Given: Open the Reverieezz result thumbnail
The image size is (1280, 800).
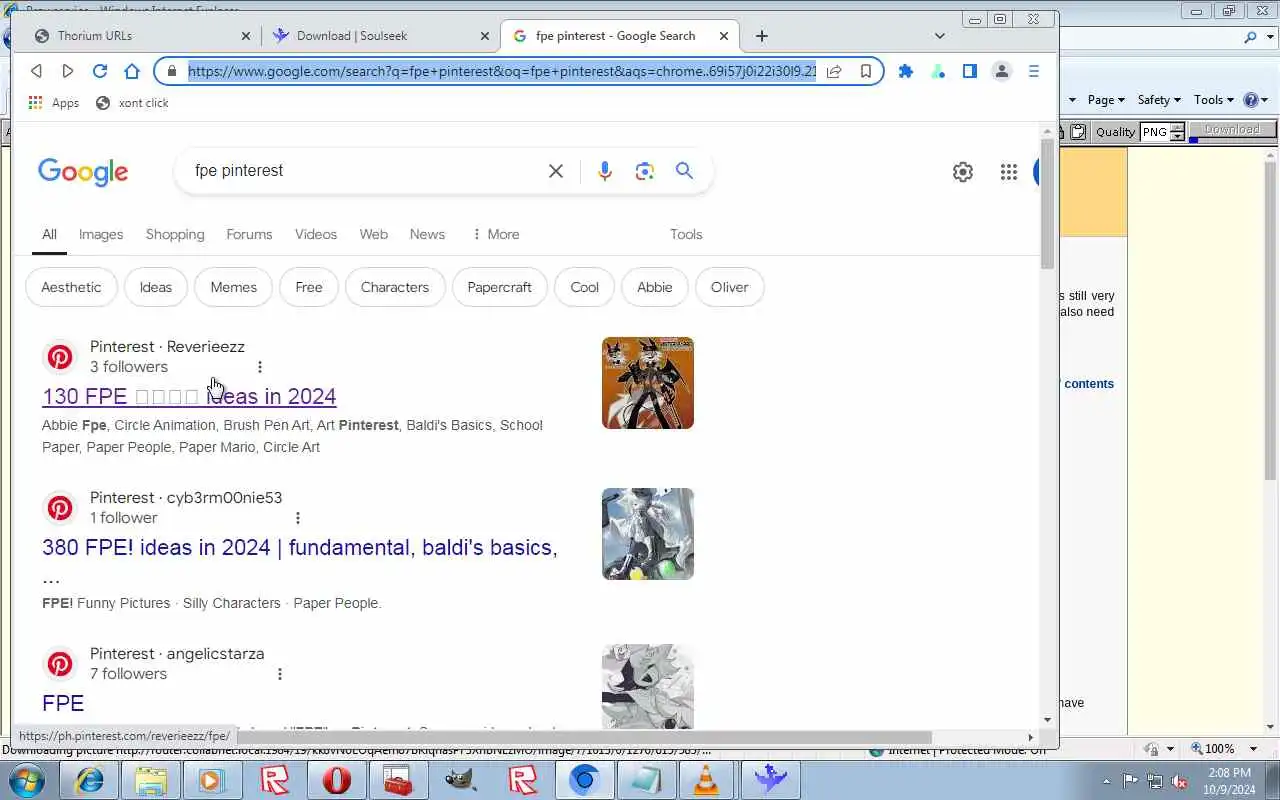Looking at the screenshot, I should pos(648,383).
